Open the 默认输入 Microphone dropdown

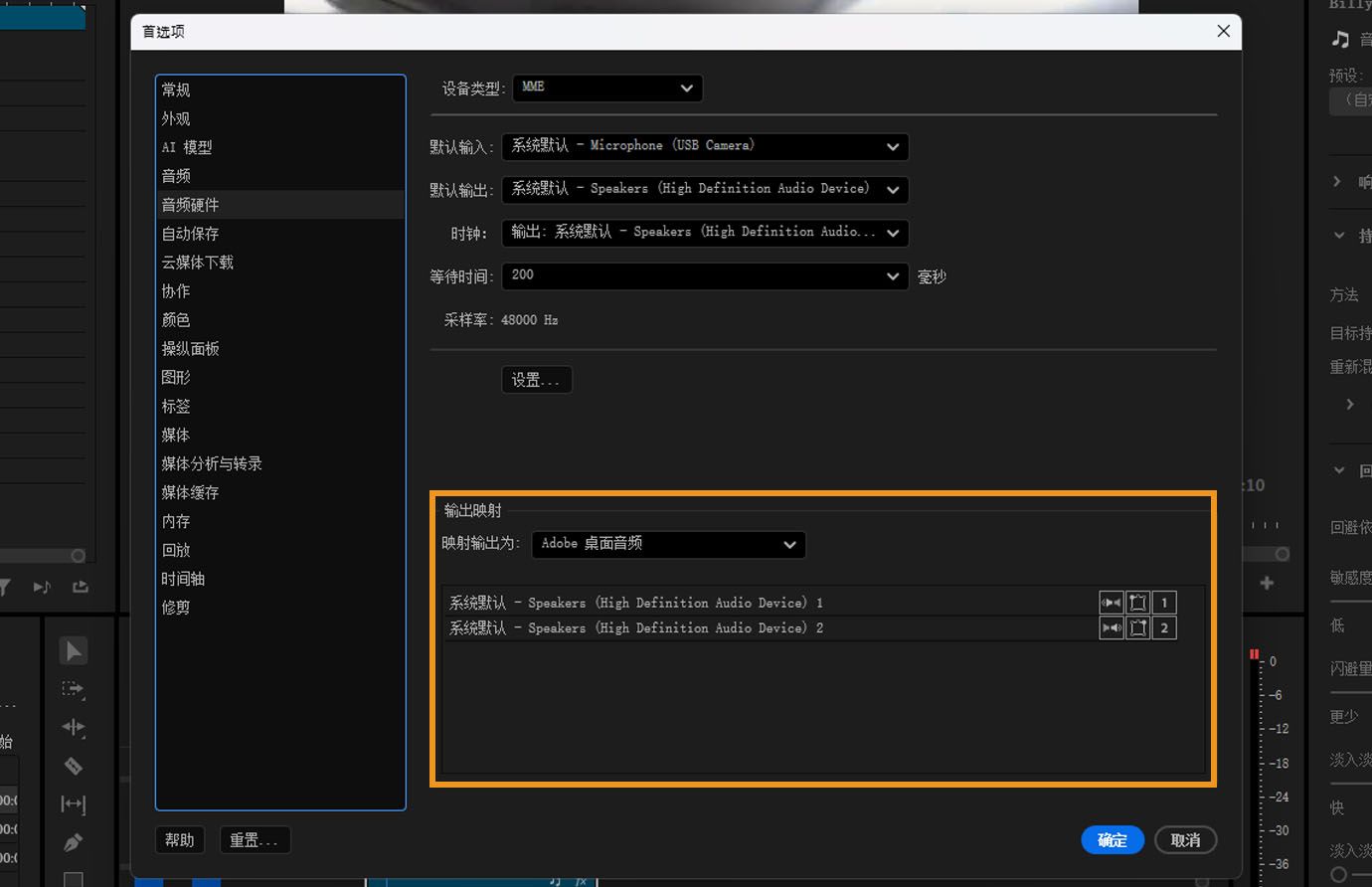[705, 146]
